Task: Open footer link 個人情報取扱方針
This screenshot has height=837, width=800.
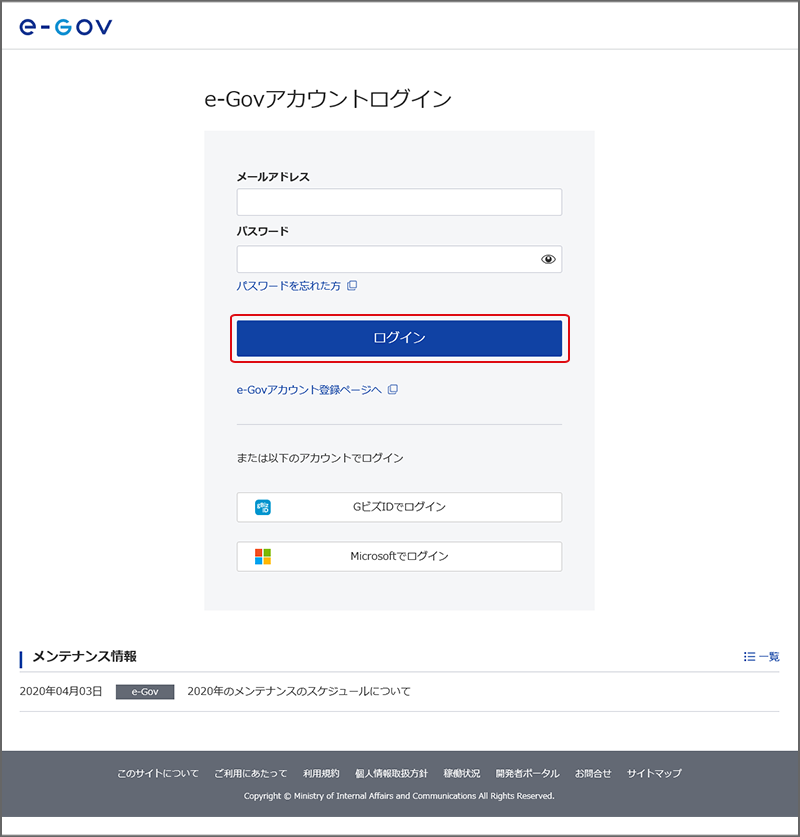Action: pos(391,773)
